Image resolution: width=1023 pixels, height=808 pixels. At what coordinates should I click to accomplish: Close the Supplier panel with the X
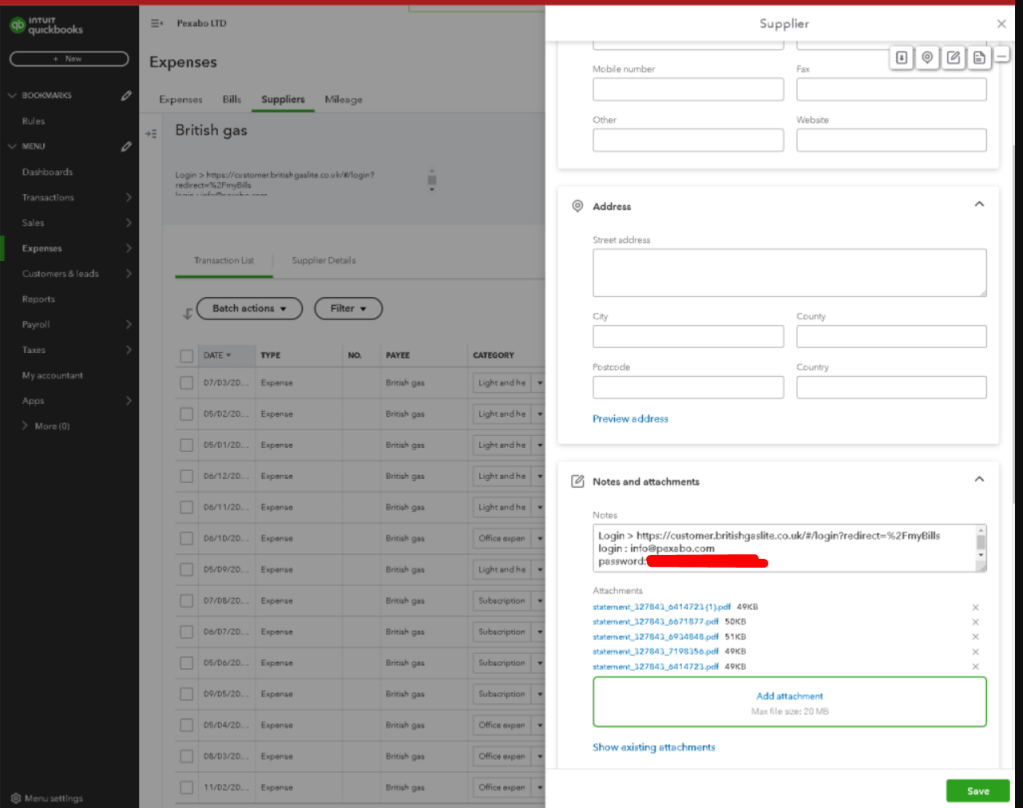[1001, 24]
